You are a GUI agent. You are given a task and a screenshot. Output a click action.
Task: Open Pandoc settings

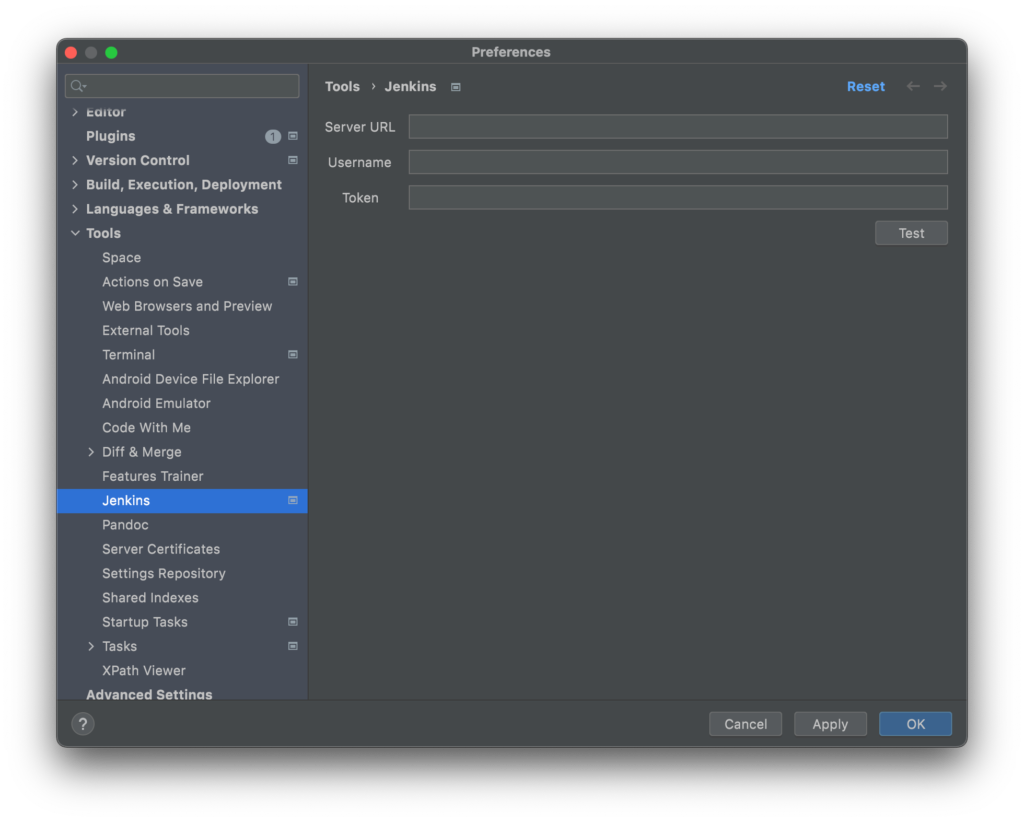(x=125, y=524)
